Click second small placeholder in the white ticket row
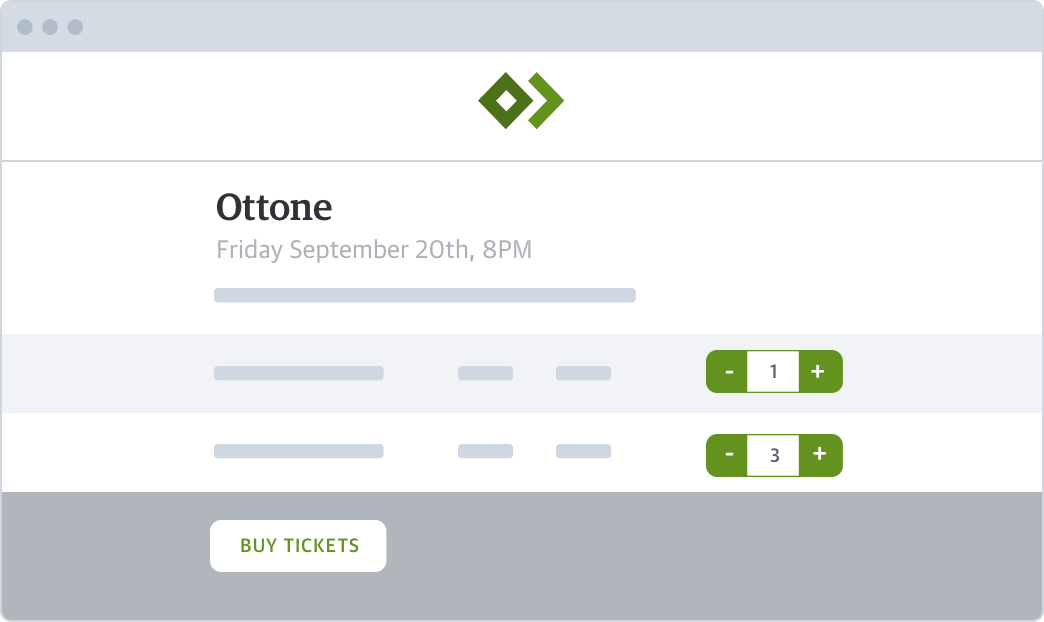 tap(583, 451)
